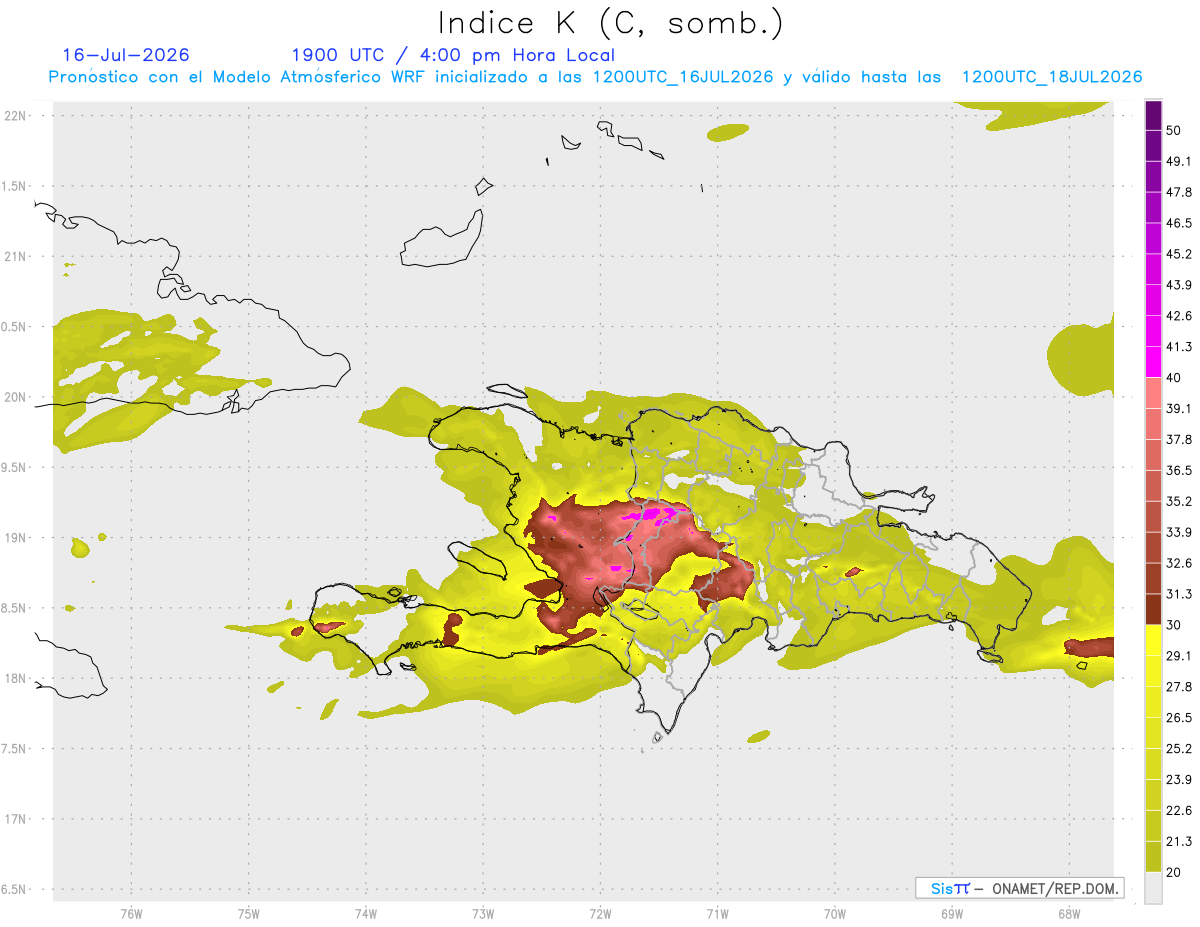This screenshot has width=1200, height=927.
Task: Click the '29.1' color scale value
Action: tap(1179, 655)
